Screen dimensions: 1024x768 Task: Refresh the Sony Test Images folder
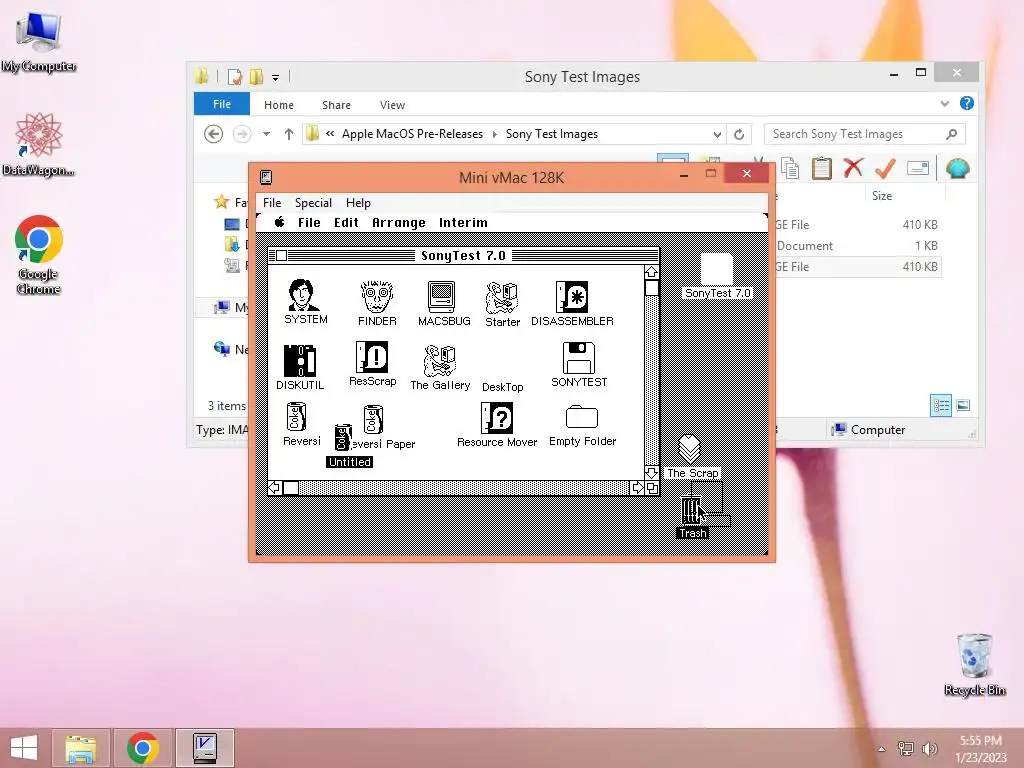click(739, 134)
